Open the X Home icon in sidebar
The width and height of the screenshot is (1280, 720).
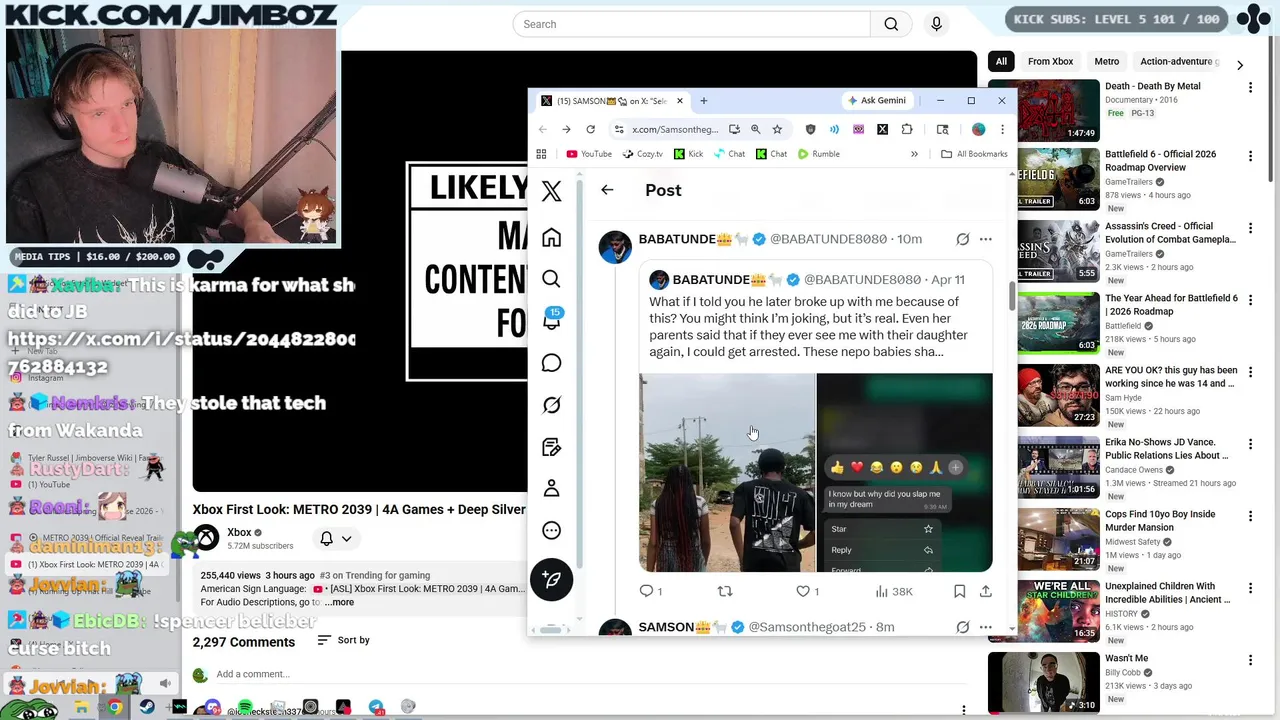[x=551, y=238]
